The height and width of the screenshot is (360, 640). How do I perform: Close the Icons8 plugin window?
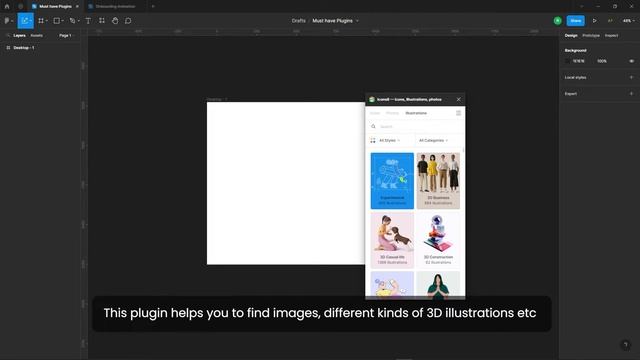coord(458,99)
